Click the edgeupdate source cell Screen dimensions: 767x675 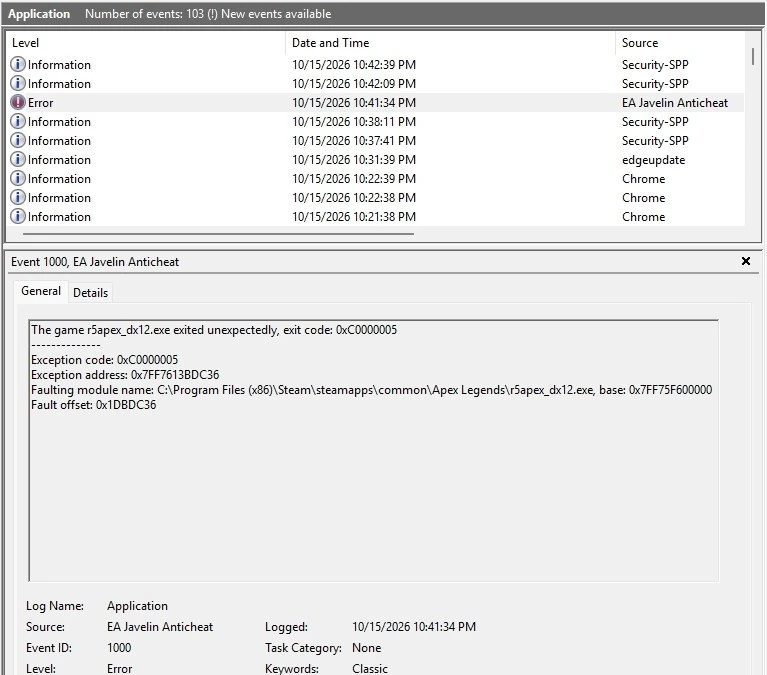[653, 160]
